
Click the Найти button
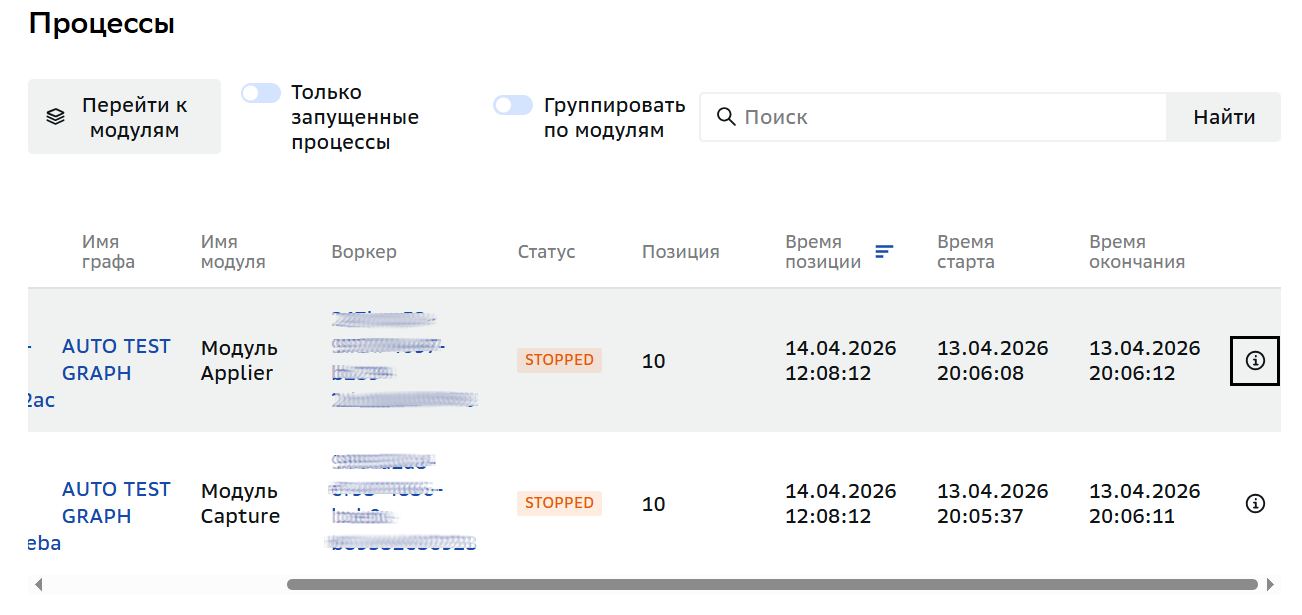(x=1224, y=117)
